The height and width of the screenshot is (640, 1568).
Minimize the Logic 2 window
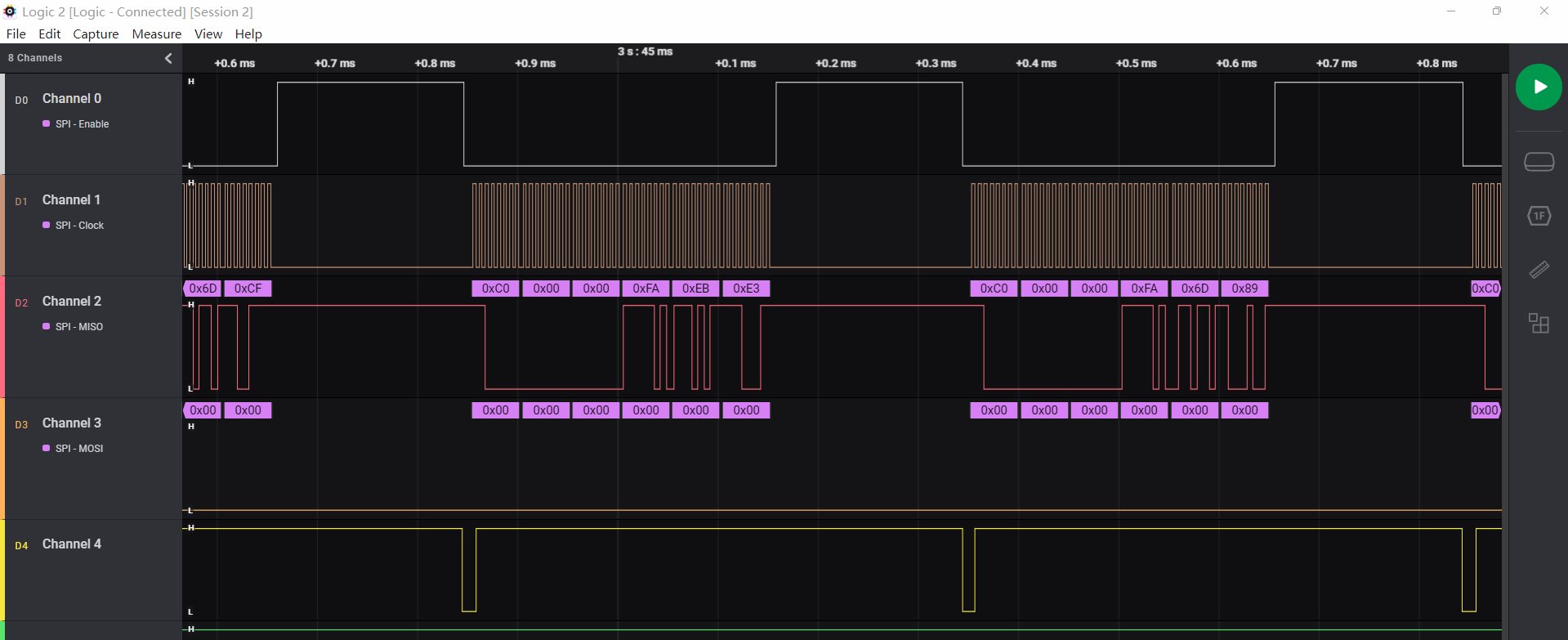click(1451, 11)
